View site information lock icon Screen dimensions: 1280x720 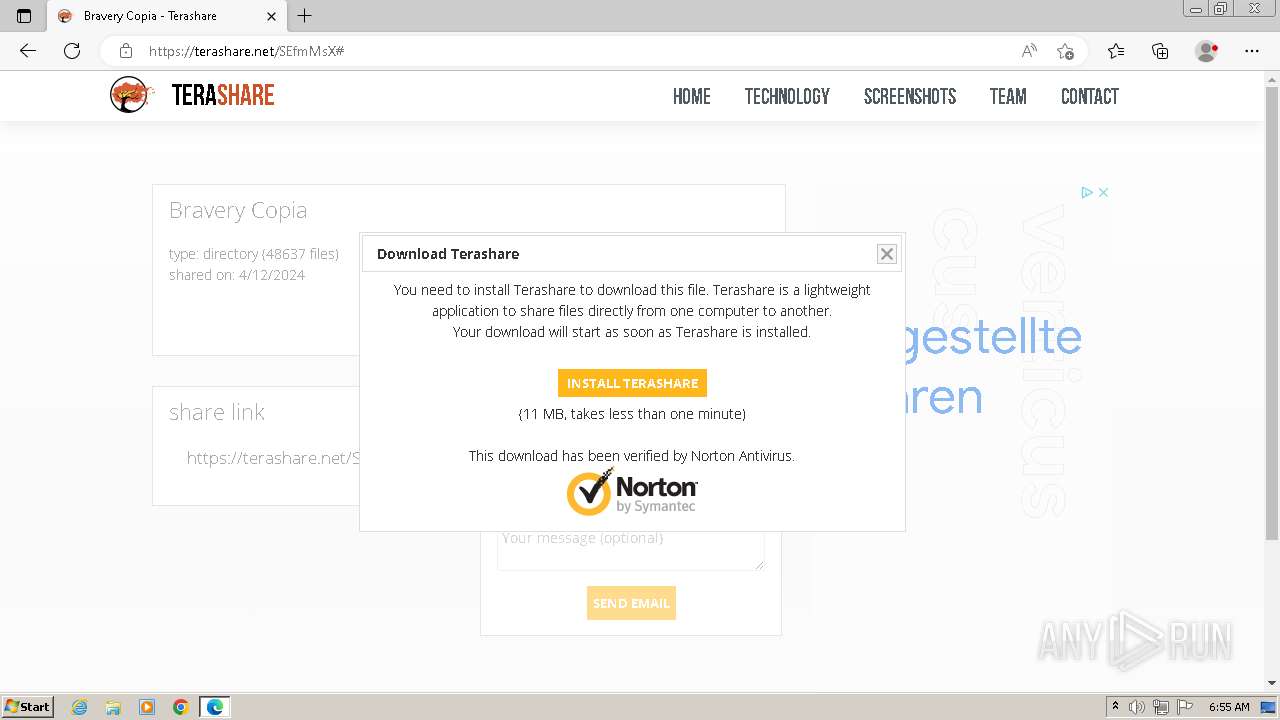click(125, 51)
